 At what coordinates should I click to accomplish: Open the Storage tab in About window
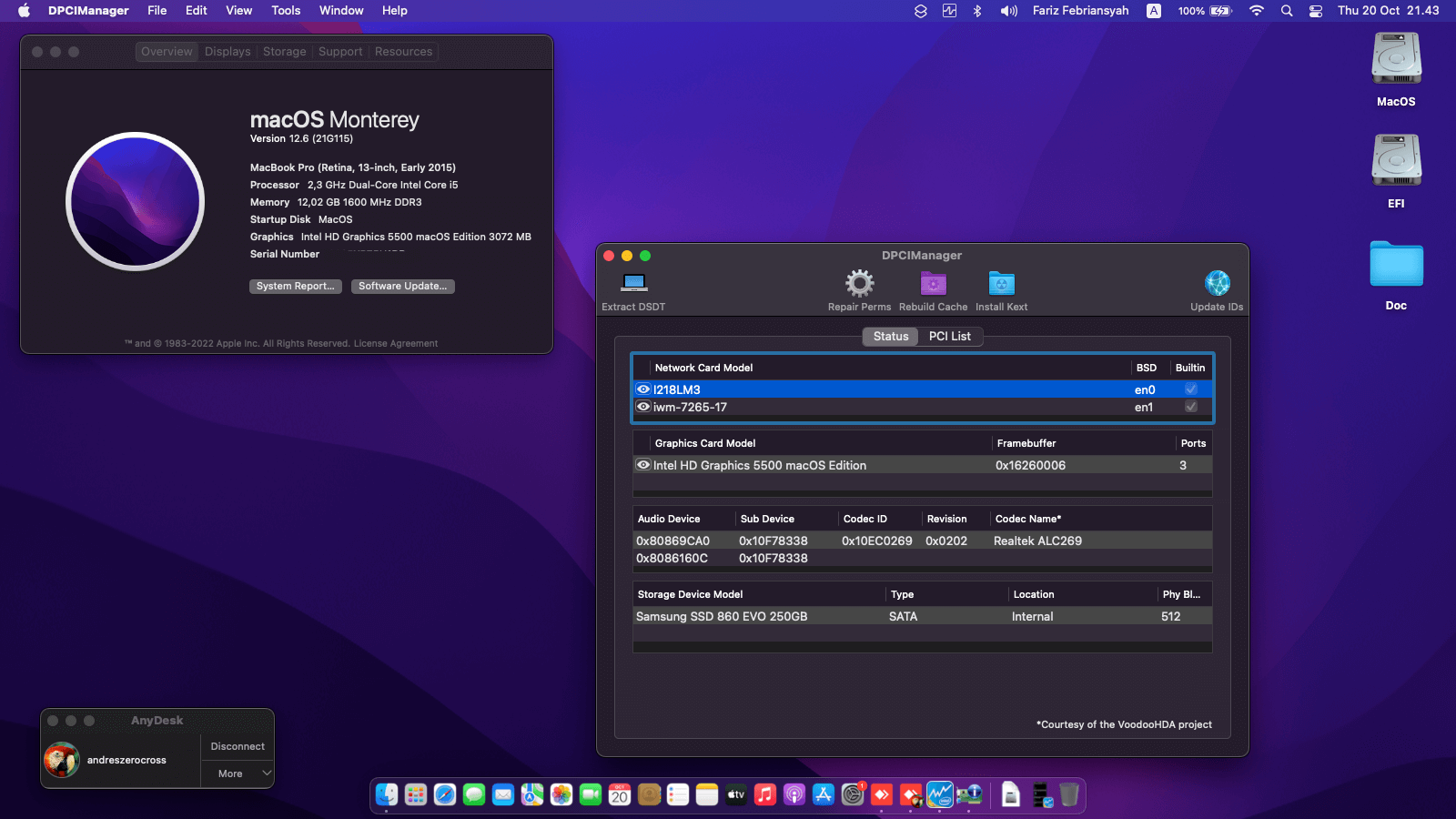pos(285,52)
